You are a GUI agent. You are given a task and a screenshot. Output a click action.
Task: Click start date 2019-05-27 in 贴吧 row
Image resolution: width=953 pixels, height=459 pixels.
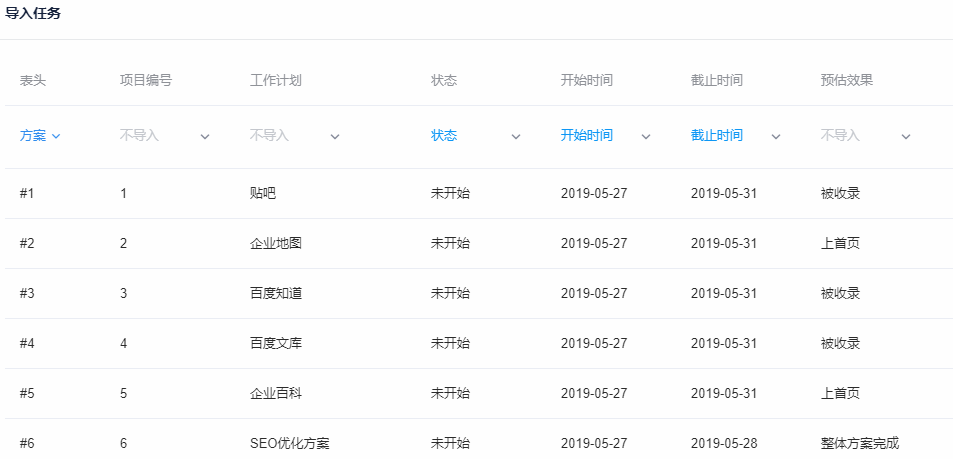594,194
